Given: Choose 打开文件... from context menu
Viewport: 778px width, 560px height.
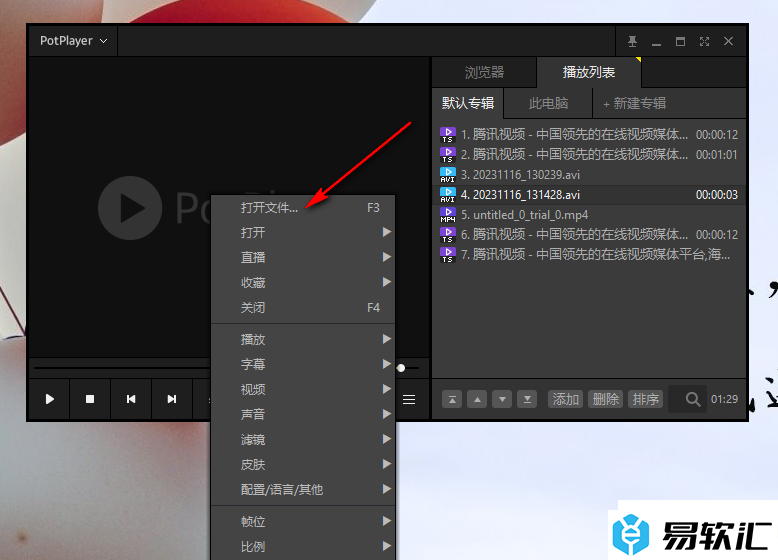Looking at the screenshot, I should [x=303, y=208].
